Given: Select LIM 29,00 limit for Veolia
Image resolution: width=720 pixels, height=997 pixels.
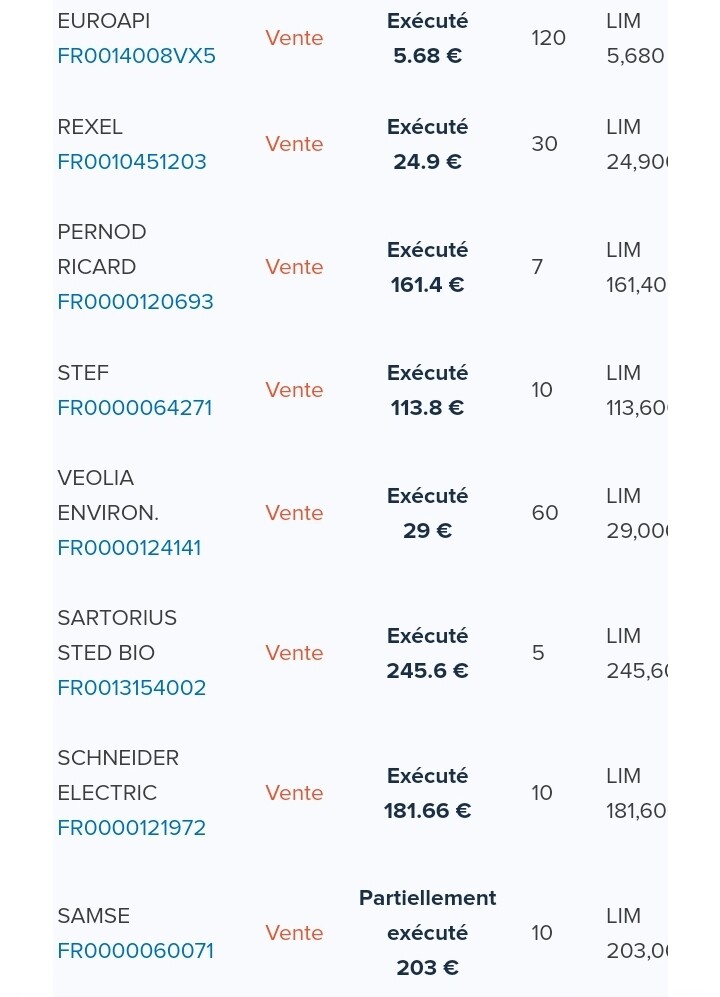Looking at the screenshot, I should [x=636, y=513].
